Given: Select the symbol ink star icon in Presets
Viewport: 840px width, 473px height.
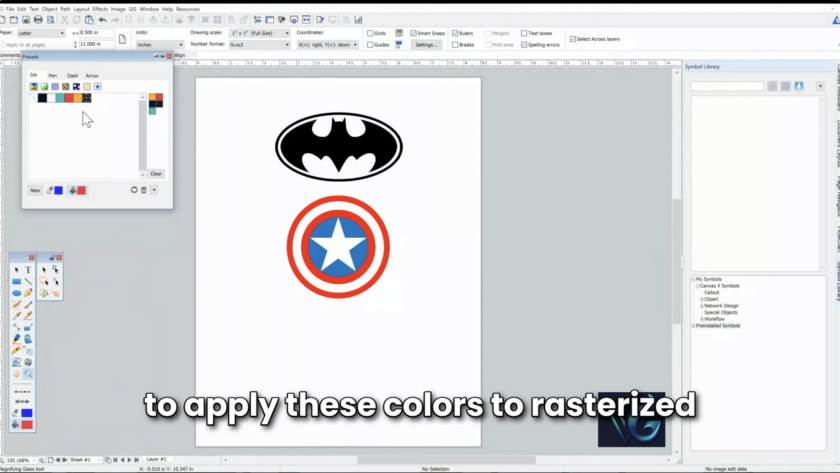Looking at the screenshot, I should coord(98,86).
